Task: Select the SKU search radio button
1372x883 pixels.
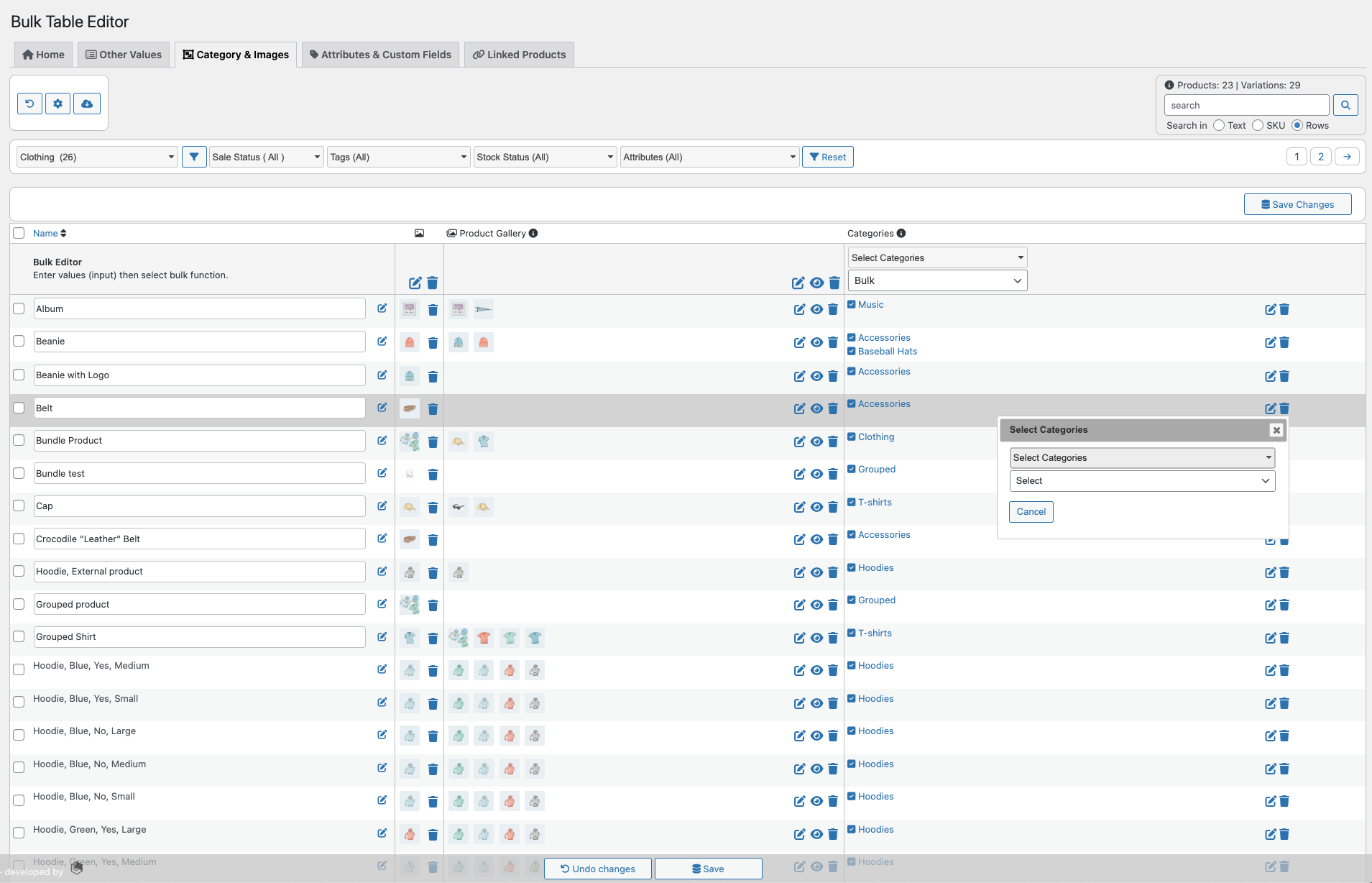Action: coord(1258,125)
